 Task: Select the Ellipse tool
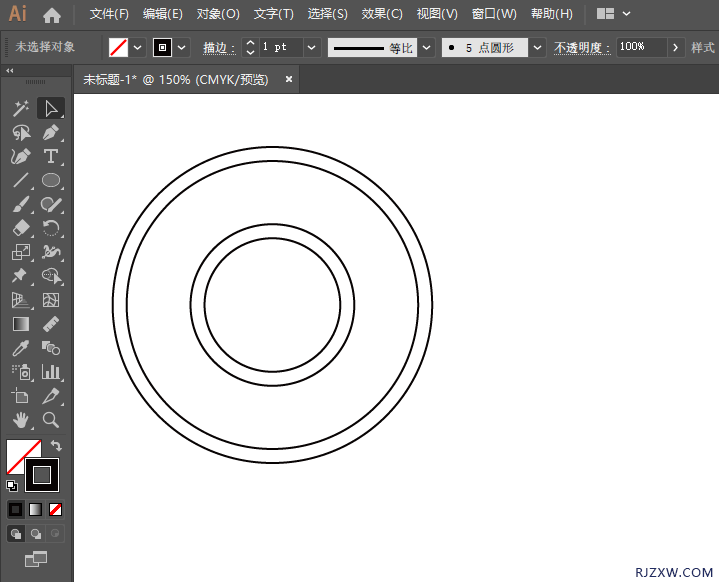[x=50, y=181]
